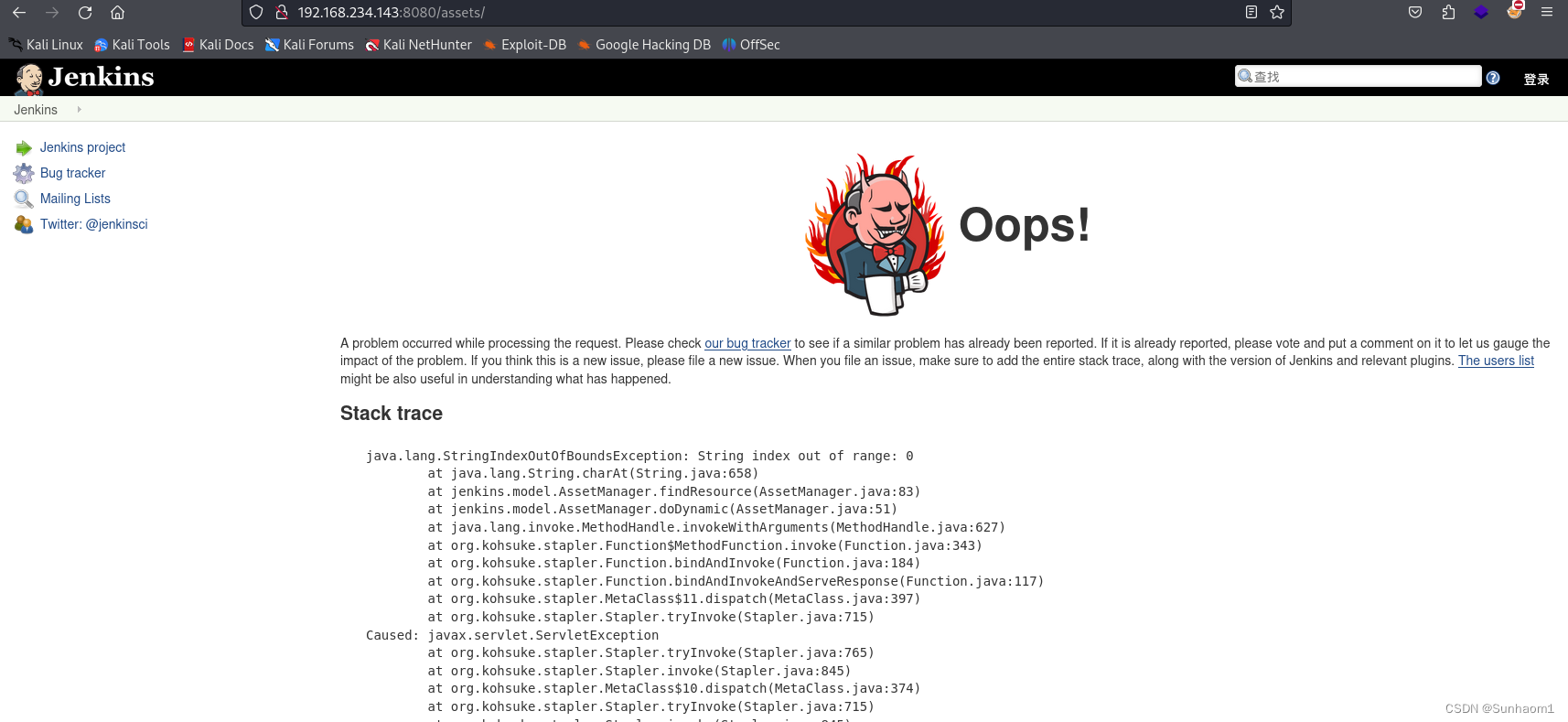
Task: Open the Jenkins project link
Action: point(82,147)
